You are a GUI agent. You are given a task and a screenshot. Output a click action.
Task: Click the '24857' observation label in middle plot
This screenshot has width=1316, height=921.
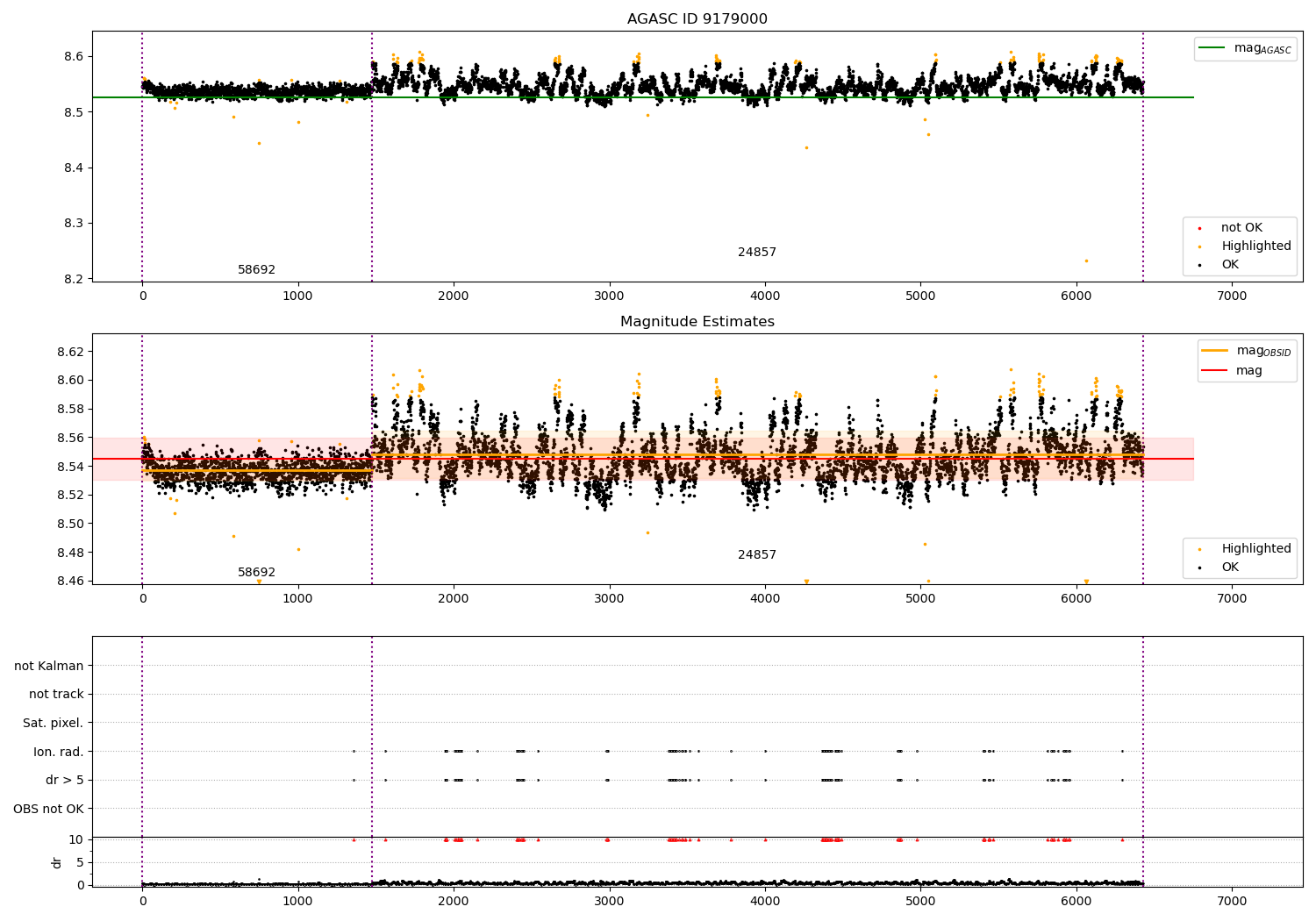click(756, 555)
